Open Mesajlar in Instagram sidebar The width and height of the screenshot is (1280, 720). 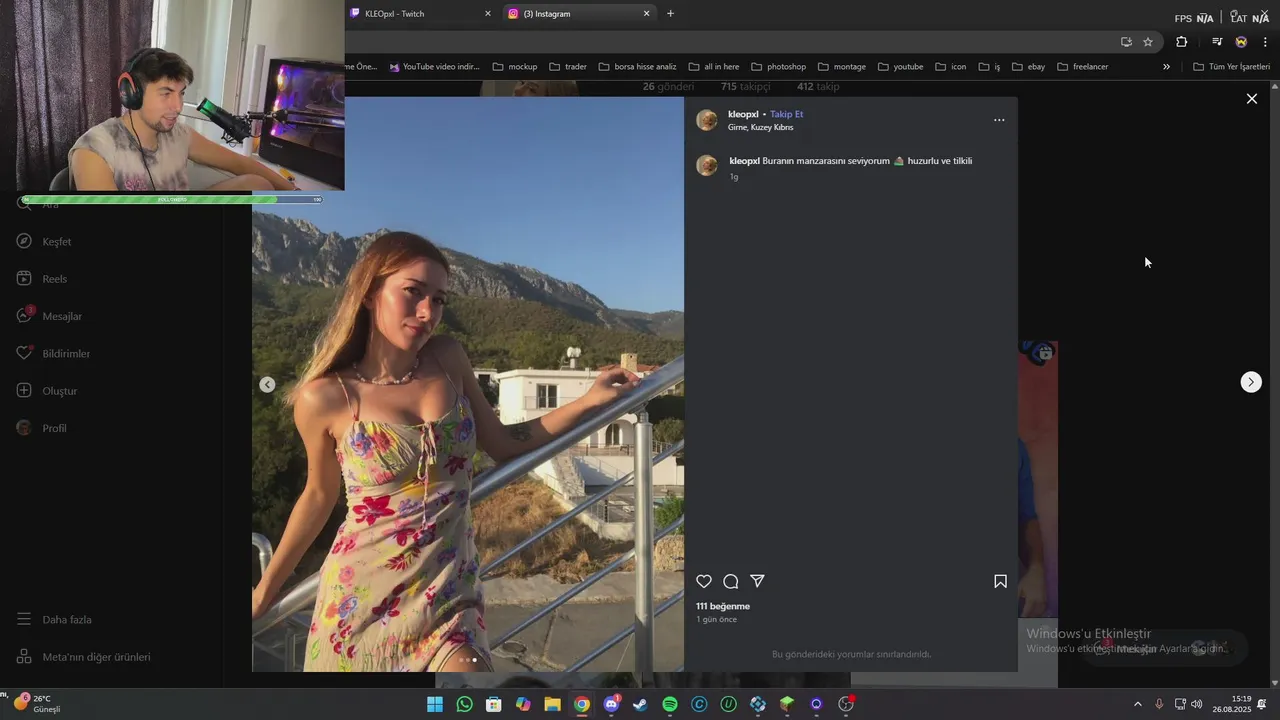point(49,316)
